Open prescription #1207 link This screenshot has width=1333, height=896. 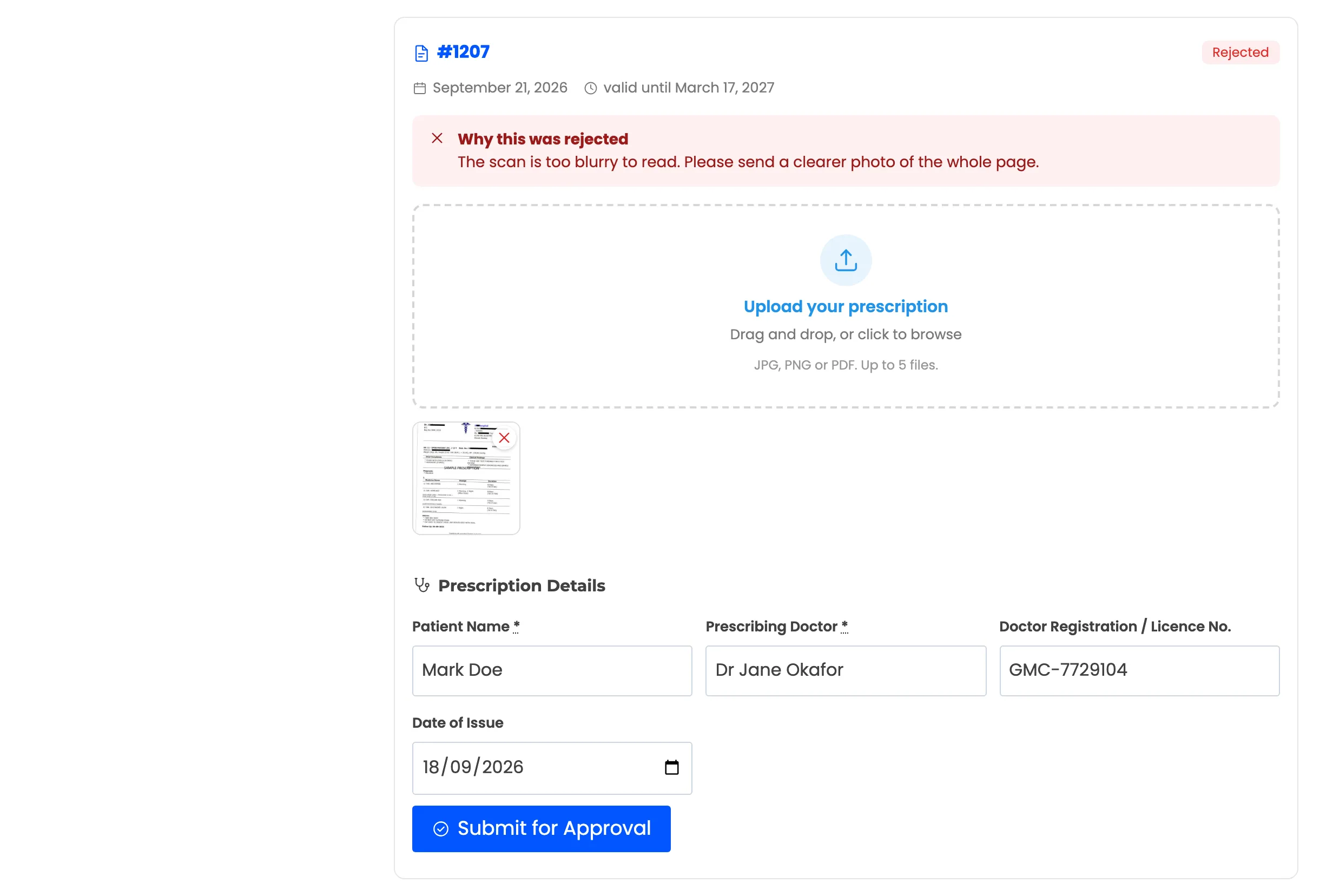[x=463, y=52]
